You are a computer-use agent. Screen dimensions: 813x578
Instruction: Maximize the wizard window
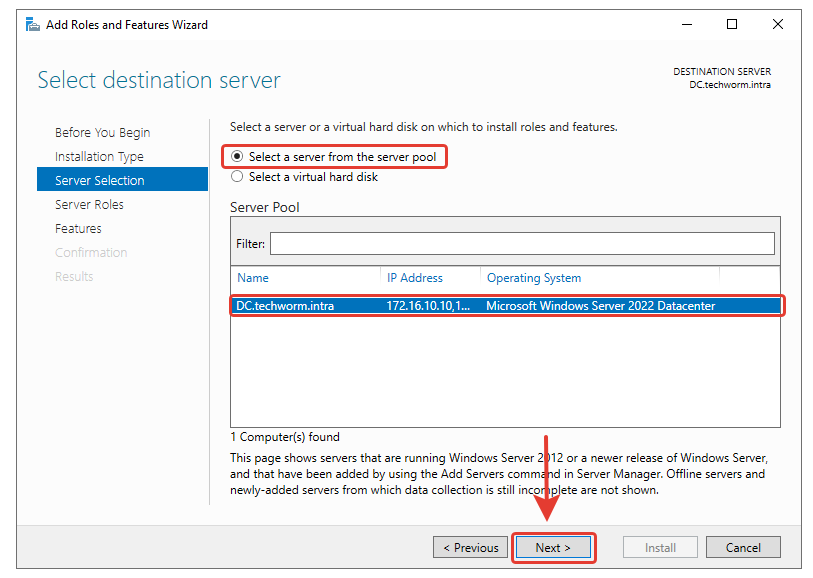pyautogui.click(x=732, y=24)
